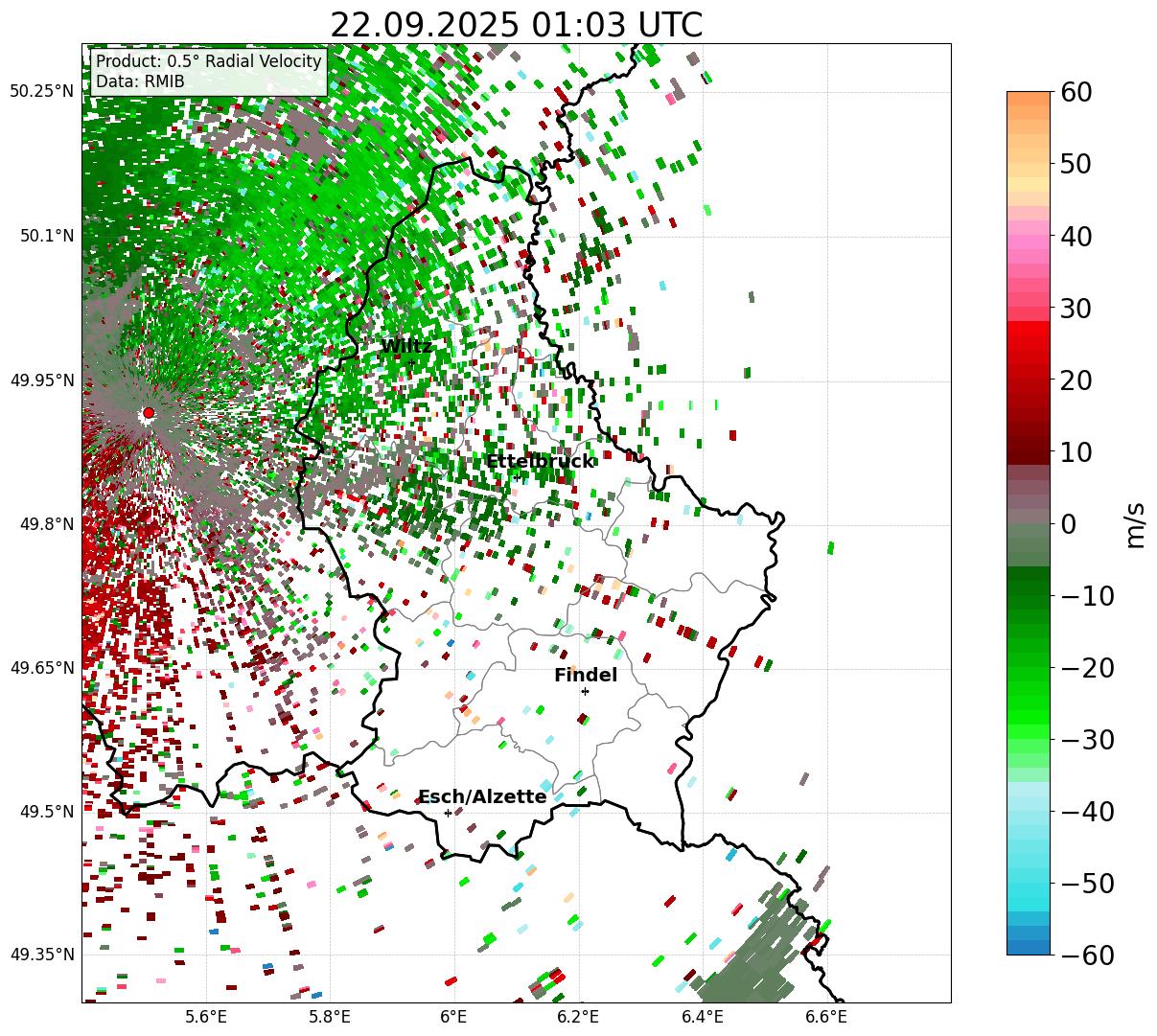Click the 49.65°N latitude label
The image size is (1157, 1036).
click(x=41, y=668)
